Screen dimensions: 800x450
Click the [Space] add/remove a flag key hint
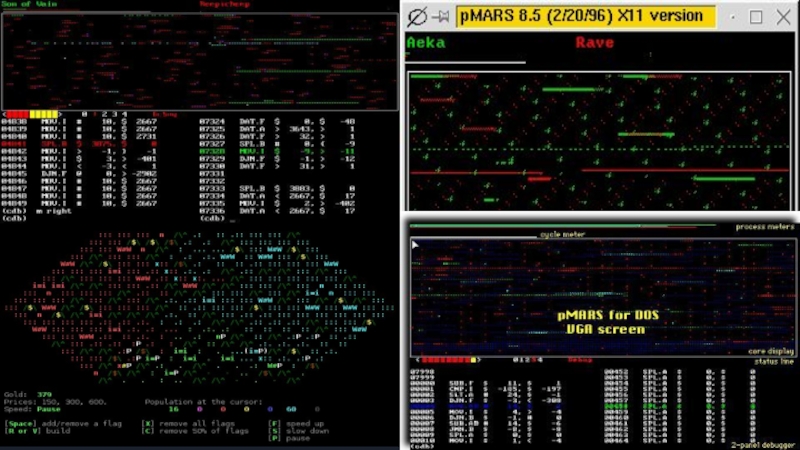tap(63, 423)
